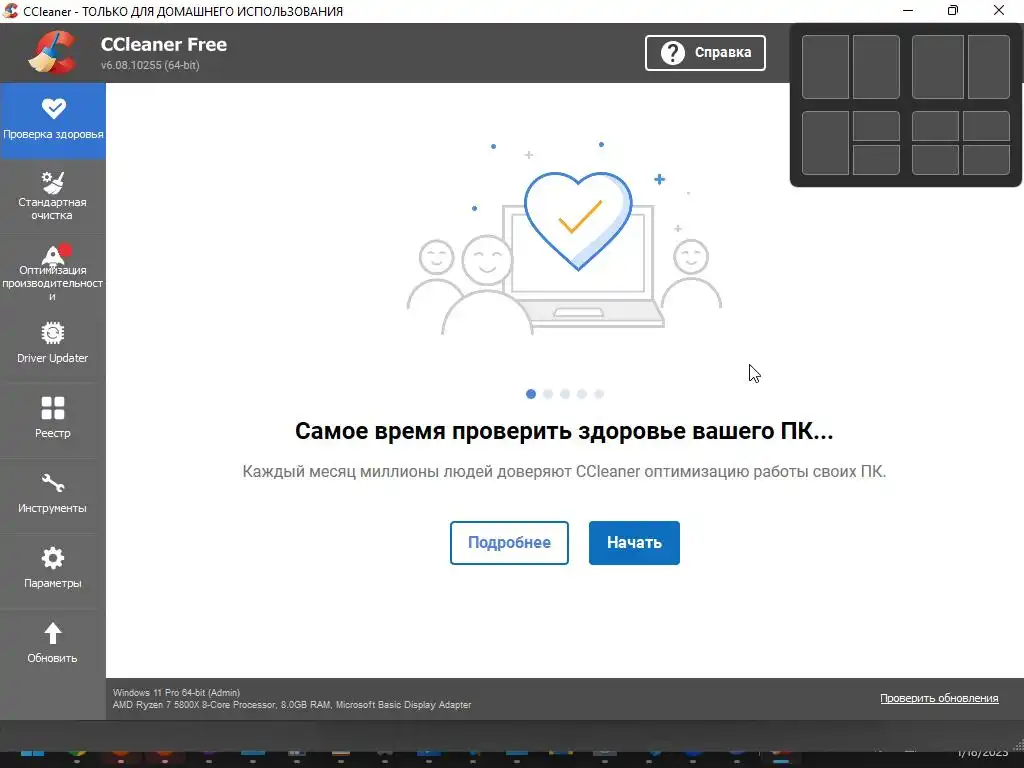Snap window to bottom-left quadrant of four-zone layout
This screenshot has height=768, width=1024.
tap(935, 160)
